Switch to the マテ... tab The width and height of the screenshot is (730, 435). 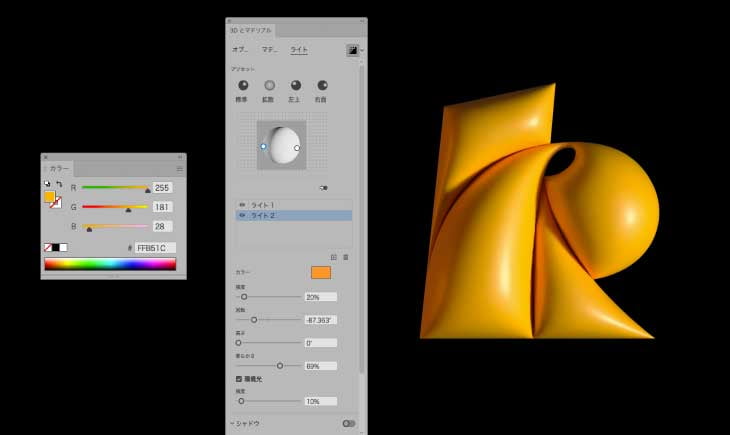(x=270, y=49)
